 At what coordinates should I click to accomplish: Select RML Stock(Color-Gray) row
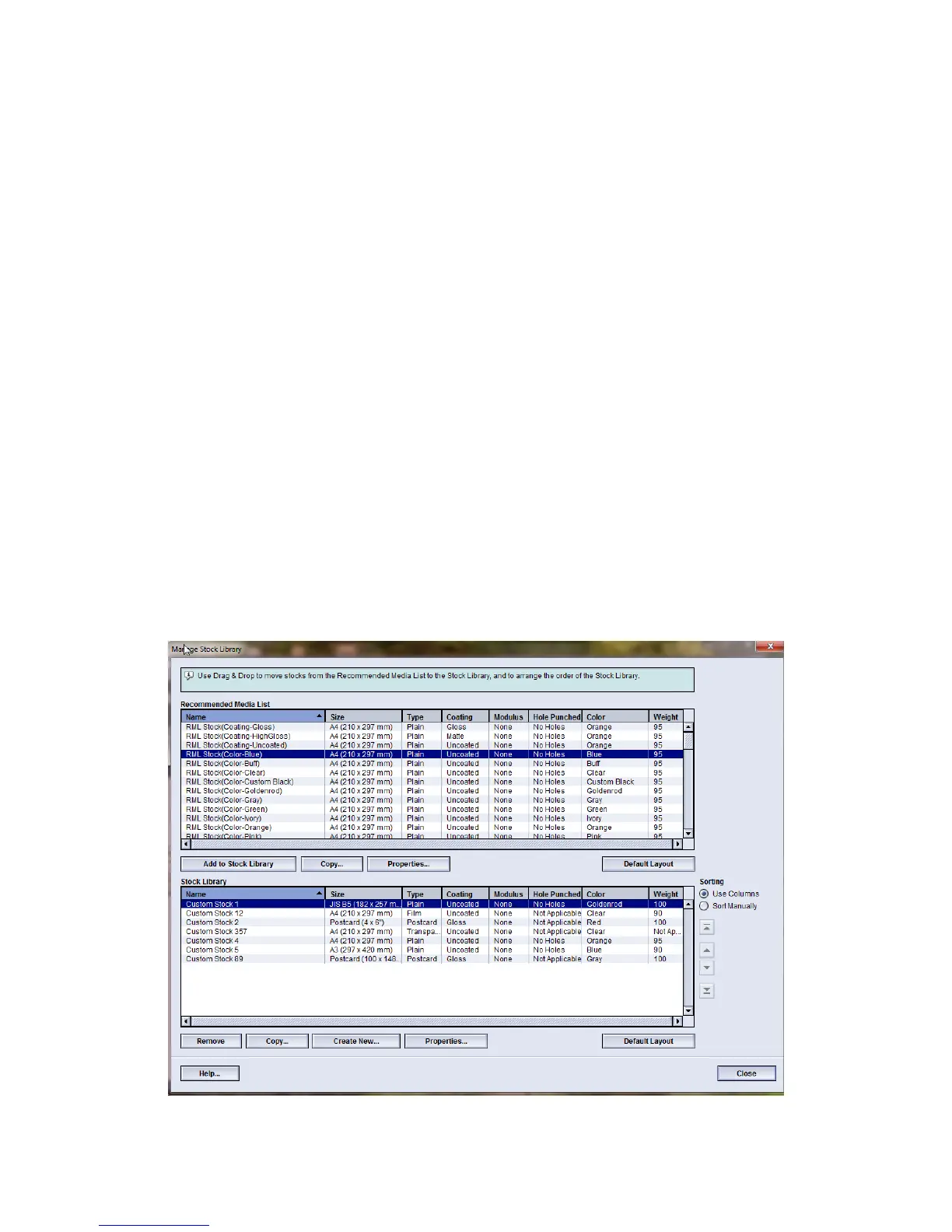tap(432, 800)
